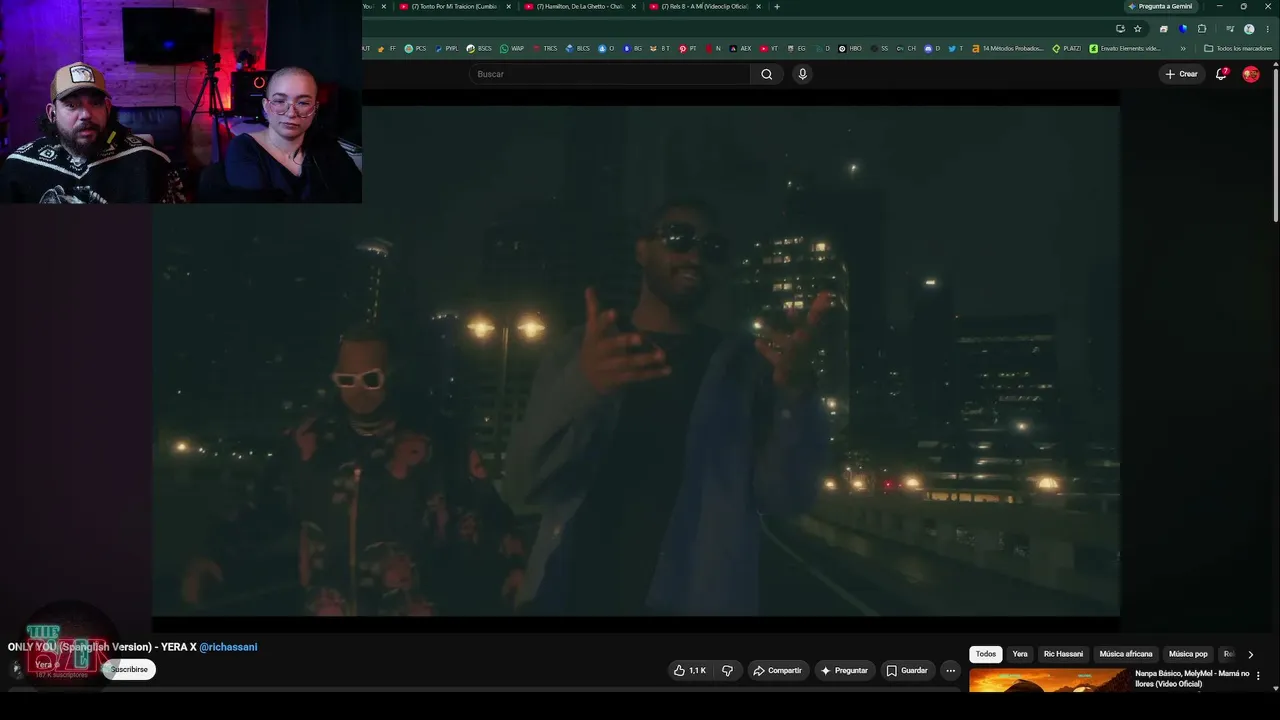Switch to the Hamilton, De La Ghetto tab
The height and width of the screenshot is (720, 1280).
(x=580, y=7)
